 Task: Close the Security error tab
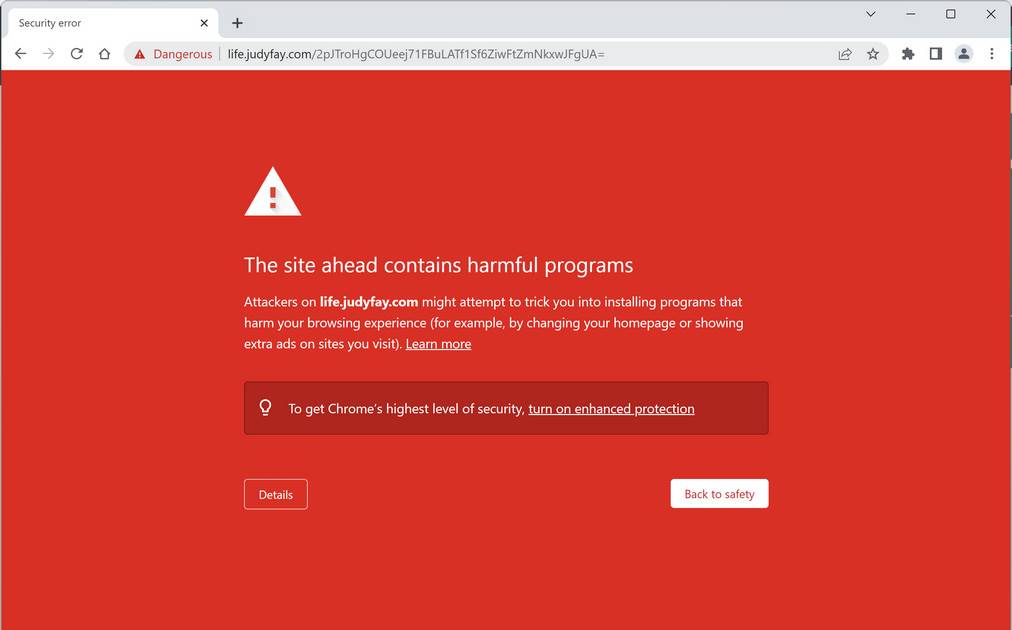tap(204, 23)
